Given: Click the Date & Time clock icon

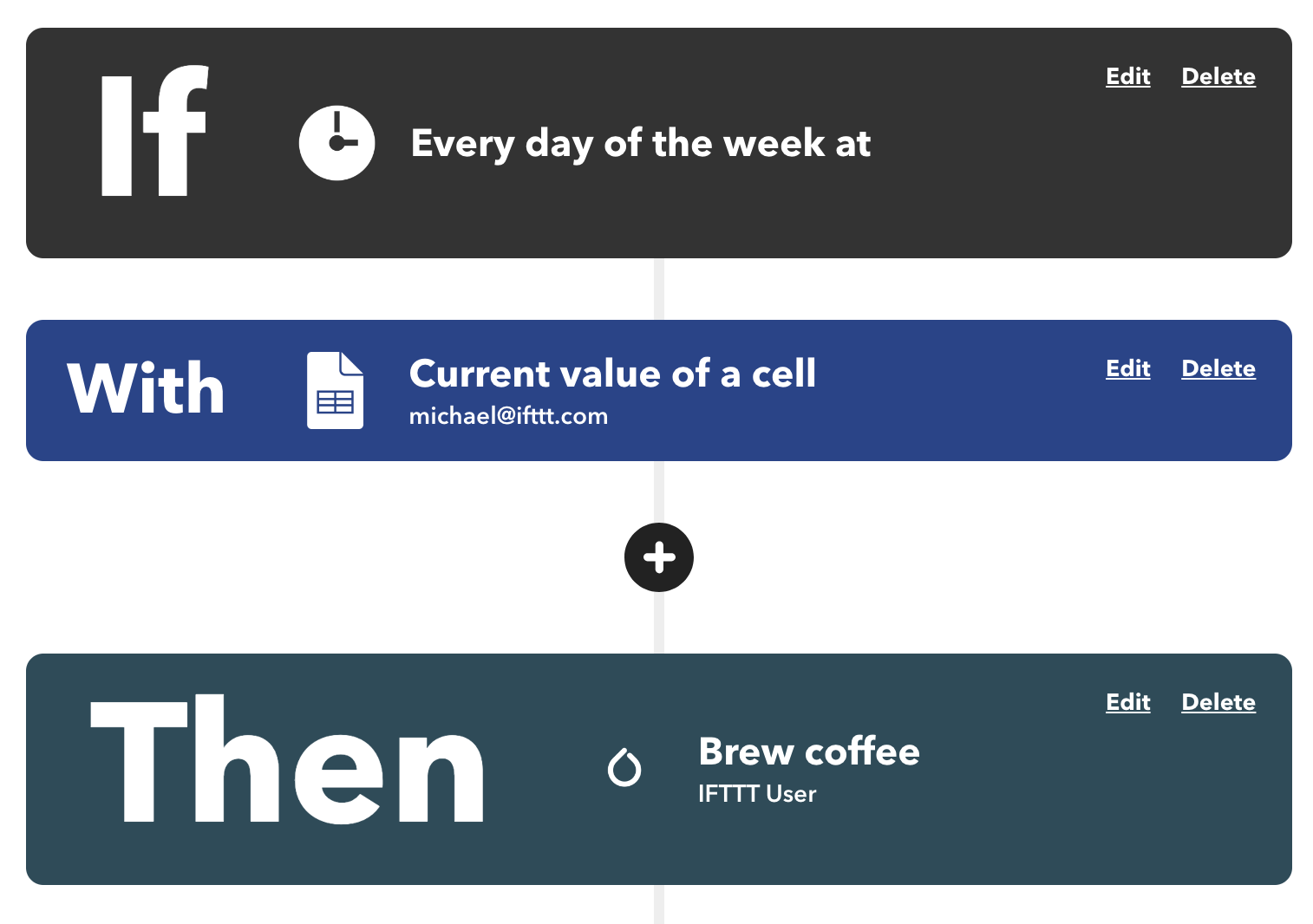Looking at the screenshot, I should [x=336, y=143].
